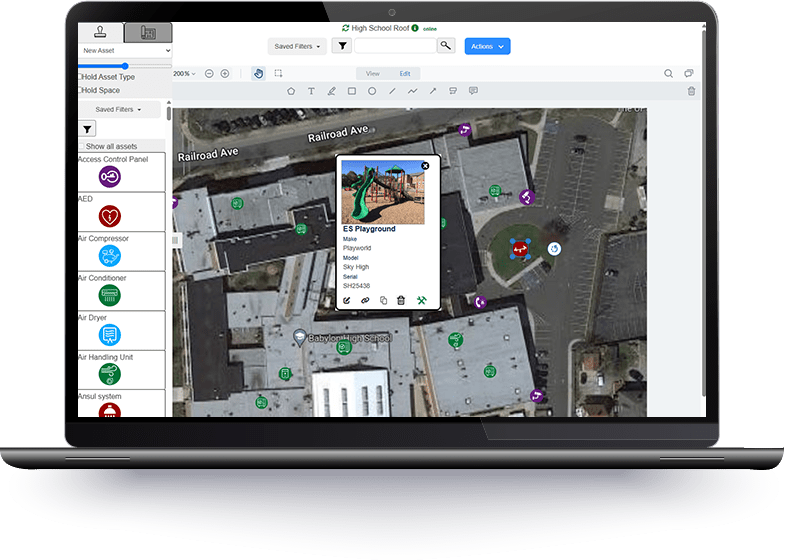Image resolution: width=785 pixels, height=560 pixels.
Task: Switch to the Edit tab
Action: (405, 73)
